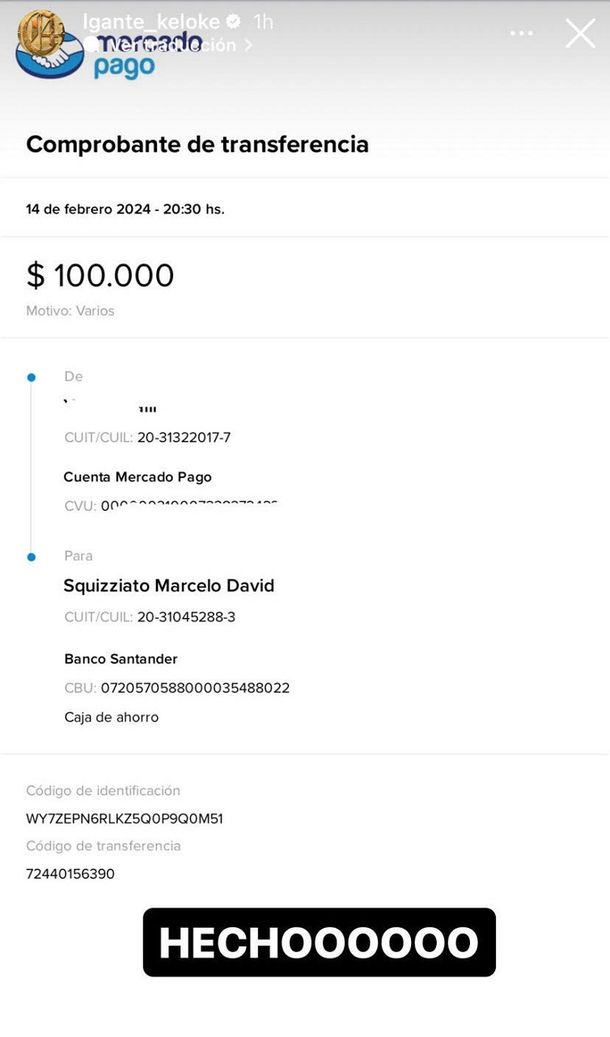Click the verified badge next to username
The image size is (610, 1037).
234,21
